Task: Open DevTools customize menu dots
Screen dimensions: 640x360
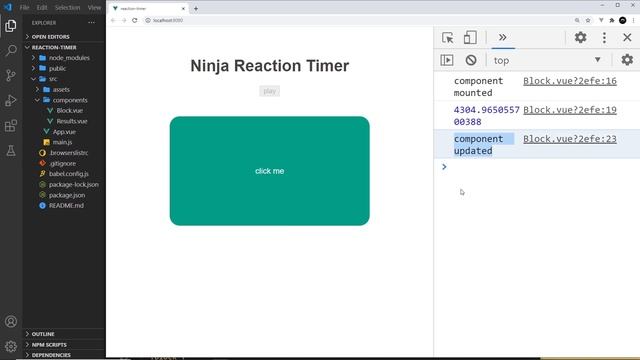Action: click(604, 38)
